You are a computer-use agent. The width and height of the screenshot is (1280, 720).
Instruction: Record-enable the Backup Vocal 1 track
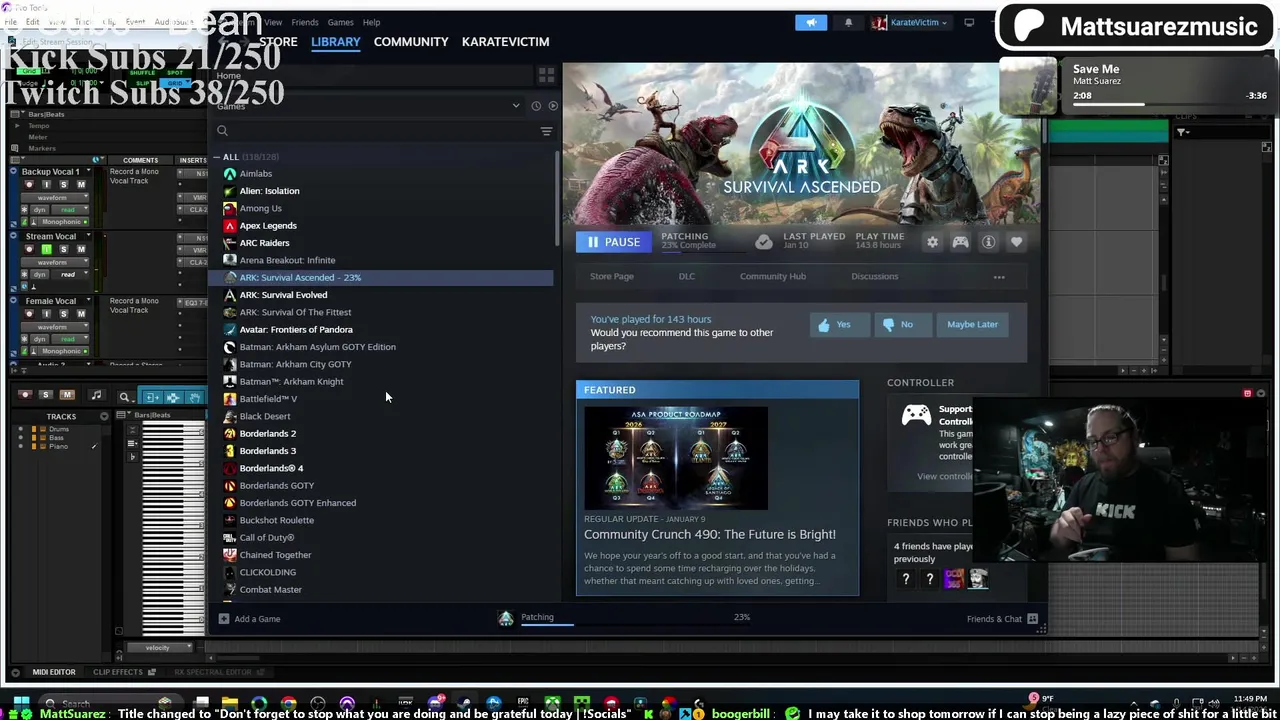[28, 185]
